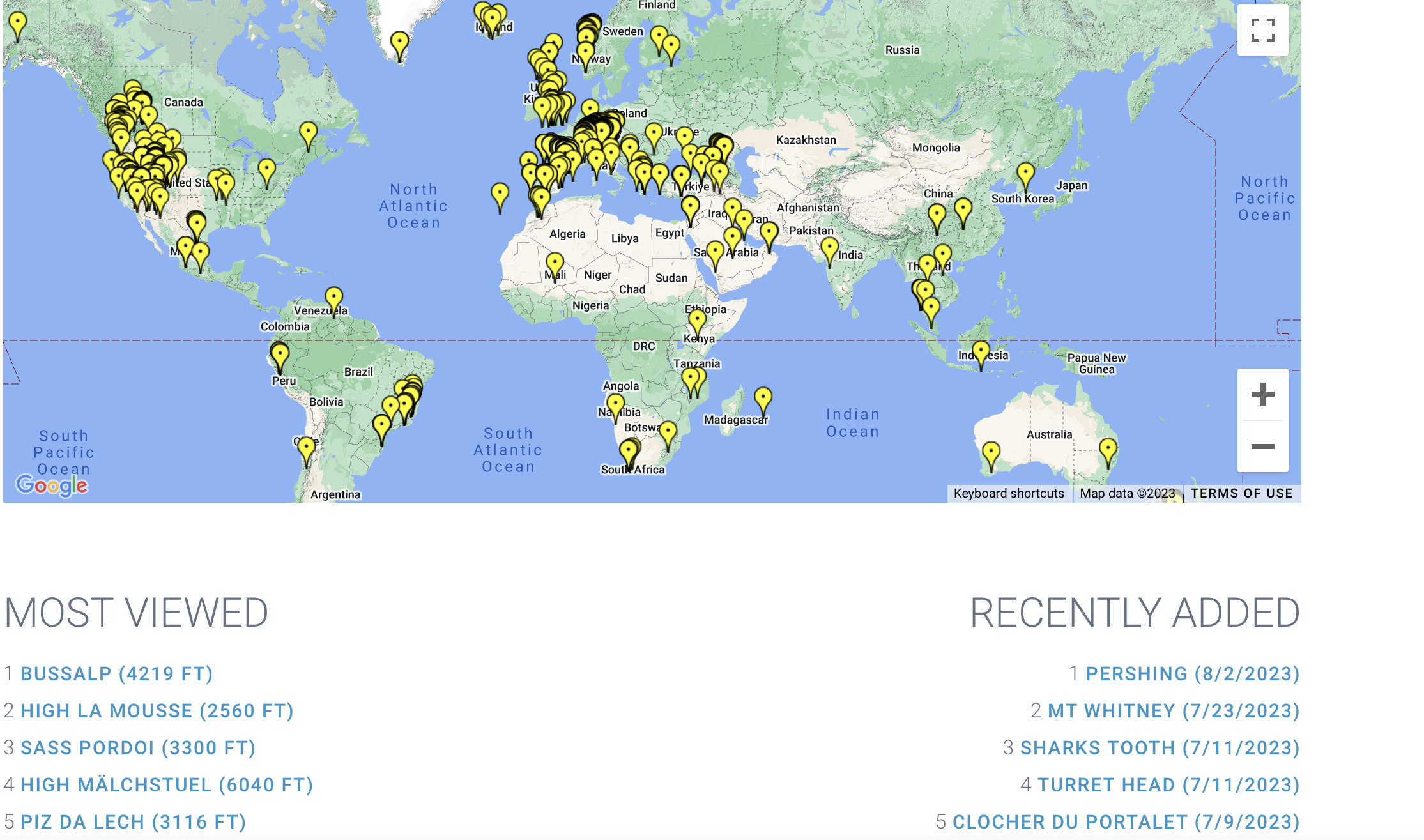Screen dimensions: 1424x840
Task: Zoom out with the minus button
Action: (x=1262, y=447)
